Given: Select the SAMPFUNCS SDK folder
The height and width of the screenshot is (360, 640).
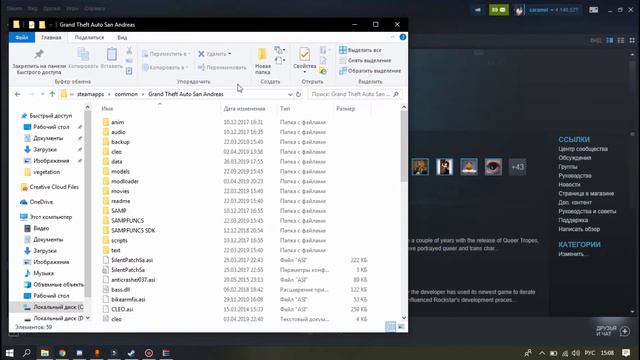Looking at the screenshot, I should click(x=133, y=231).
